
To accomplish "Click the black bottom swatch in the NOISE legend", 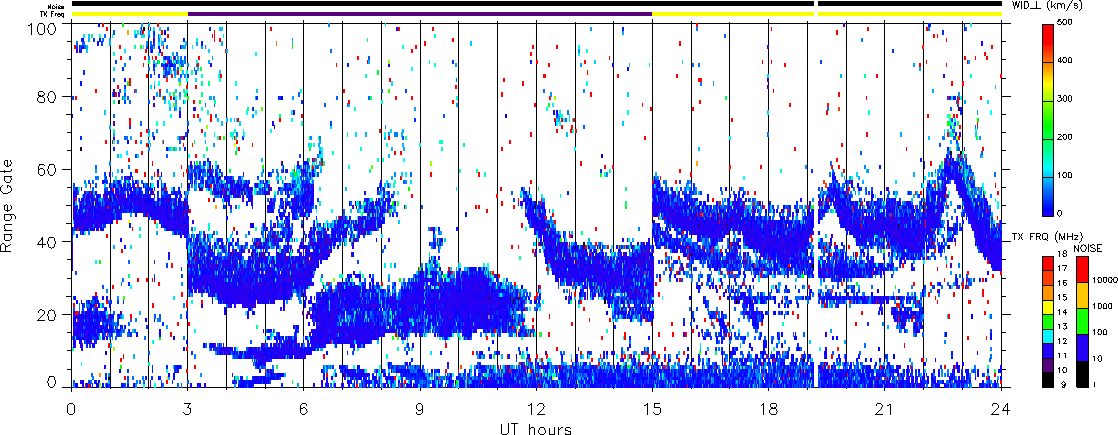I will click(x=1082, y=374).
